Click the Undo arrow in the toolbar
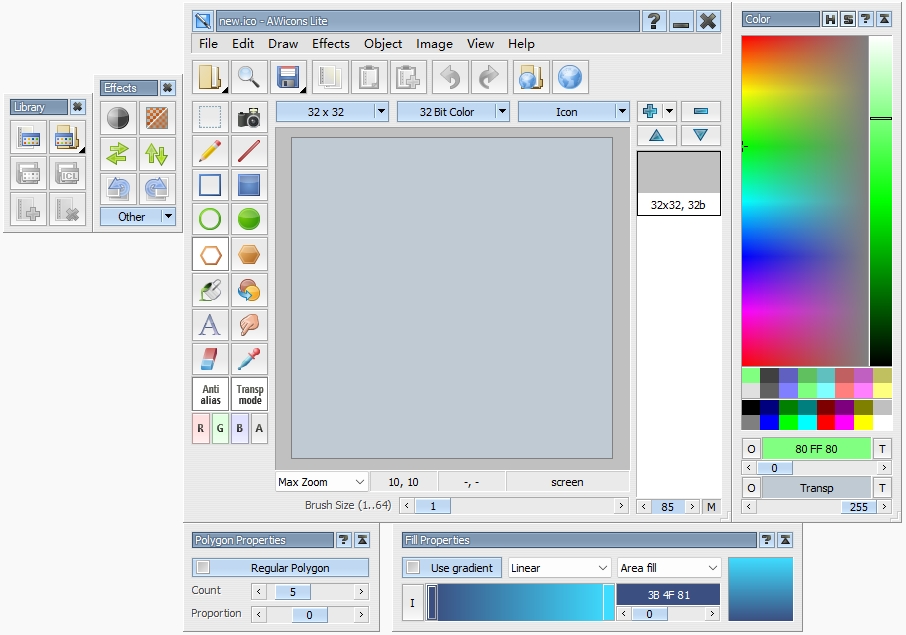Screen dimensions: 906x635 pos(450,77)
